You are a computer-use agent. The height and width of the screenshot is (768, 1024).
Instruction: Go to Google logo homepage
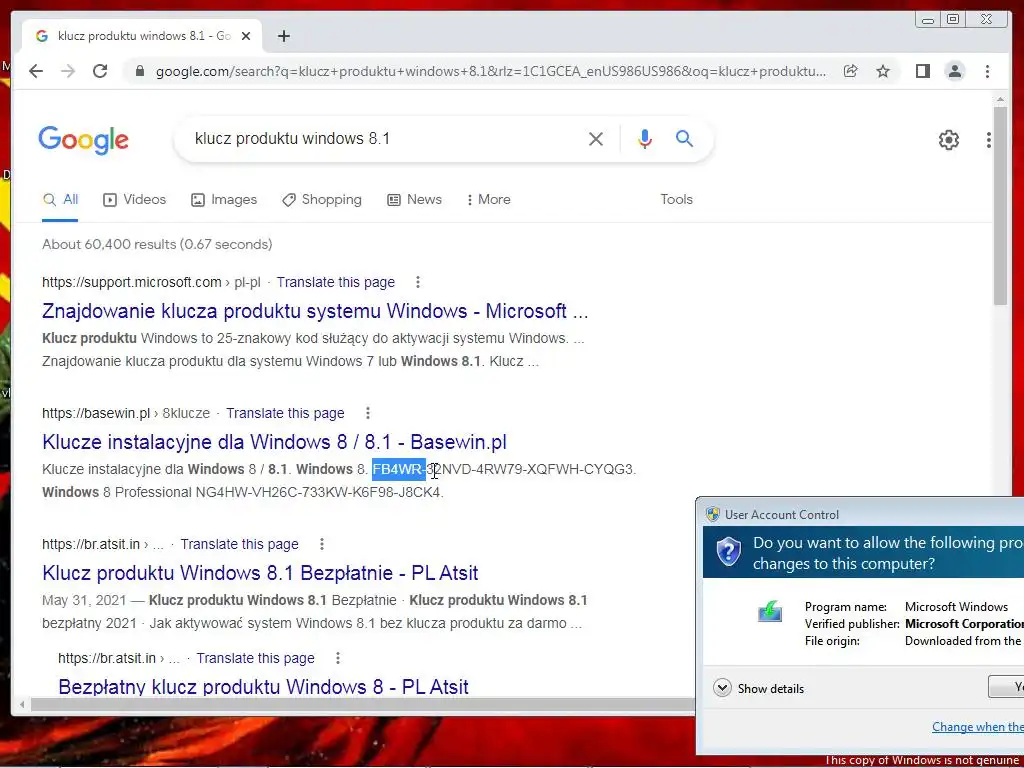(84, 140)
